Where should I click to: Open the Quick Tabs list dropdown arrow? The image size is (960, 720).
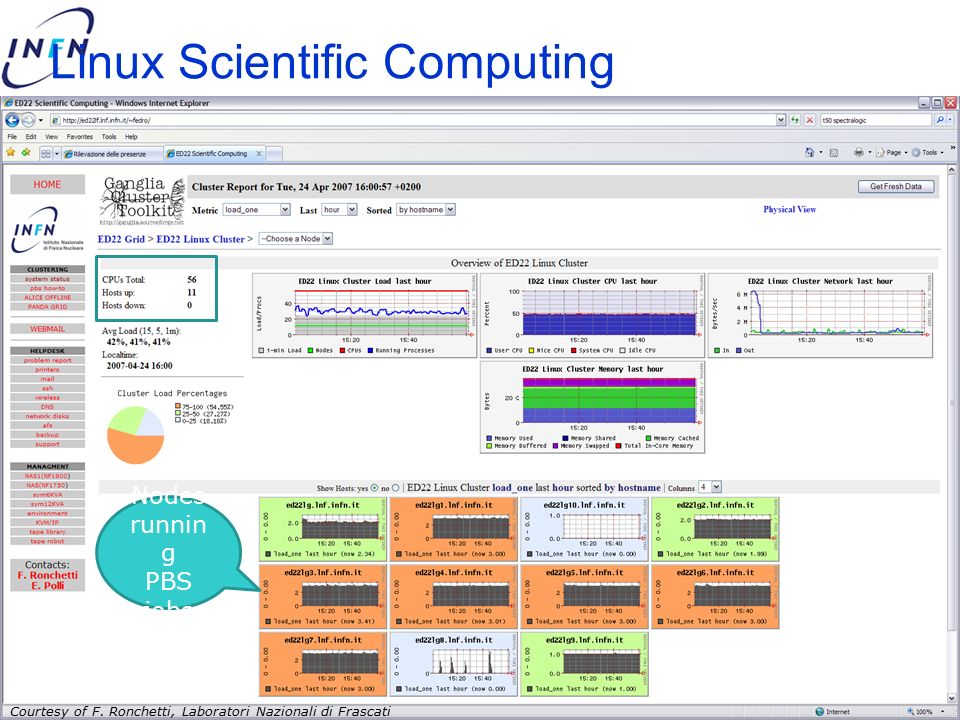(57, 154)
